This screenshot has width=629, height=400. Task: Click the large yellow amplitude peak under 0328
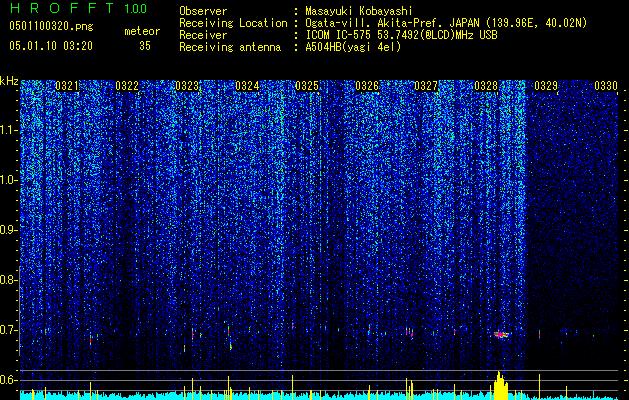coord(500,386)
